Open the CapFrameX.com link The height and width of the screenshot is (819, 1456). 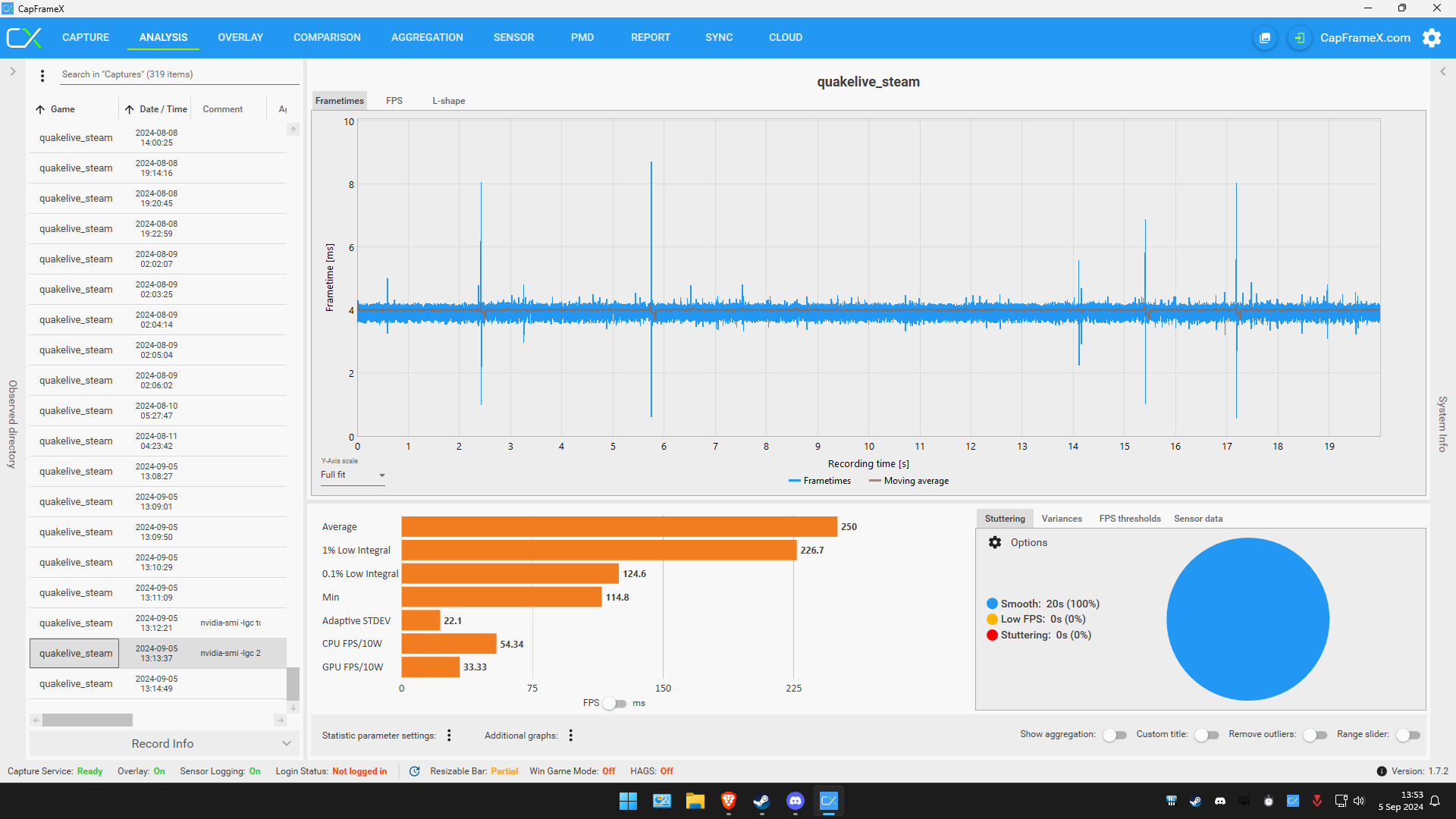click(1364, 38)
